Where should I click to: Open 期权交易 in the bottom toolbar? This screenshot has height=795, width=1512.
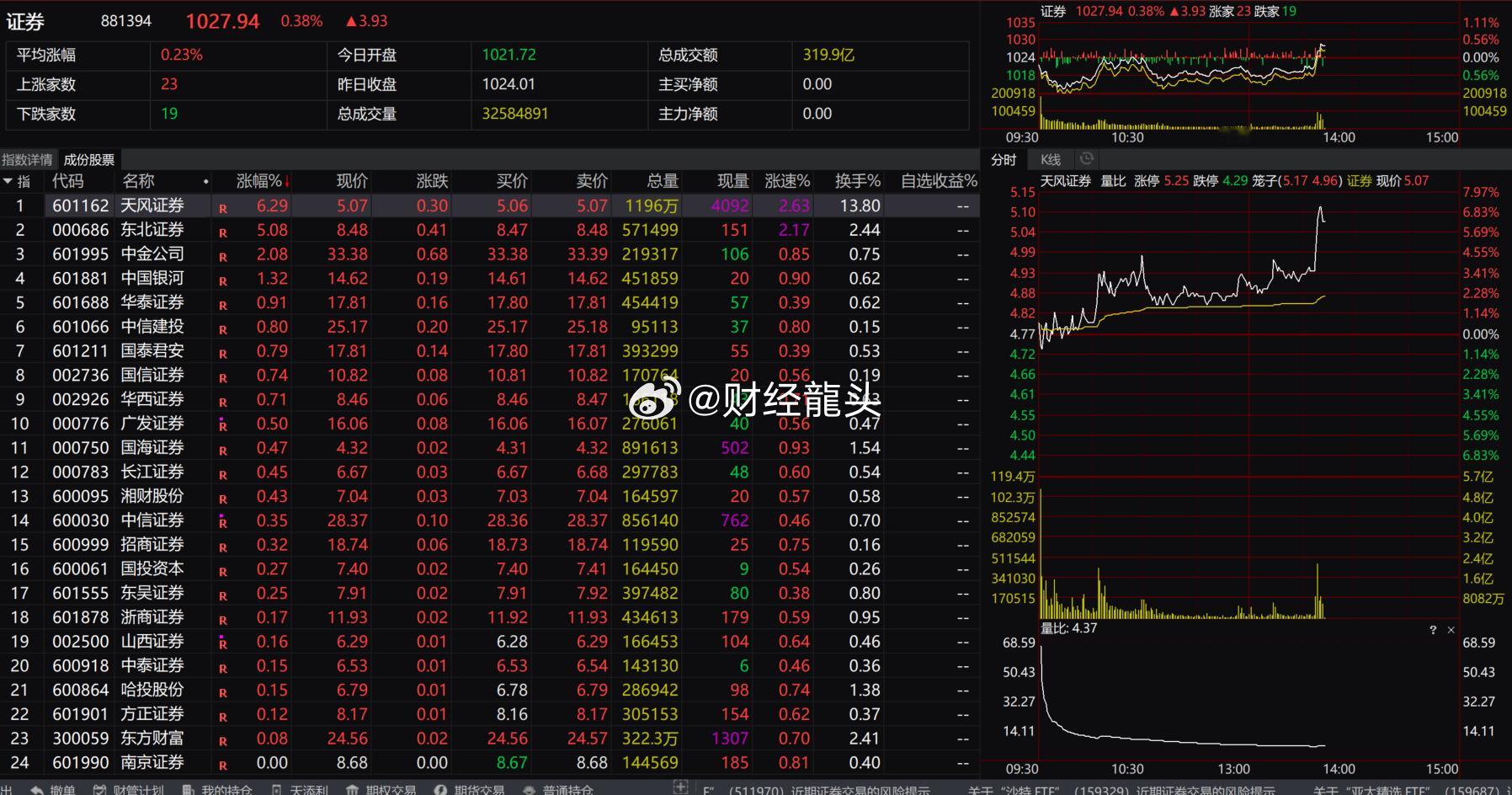[381, 789]
